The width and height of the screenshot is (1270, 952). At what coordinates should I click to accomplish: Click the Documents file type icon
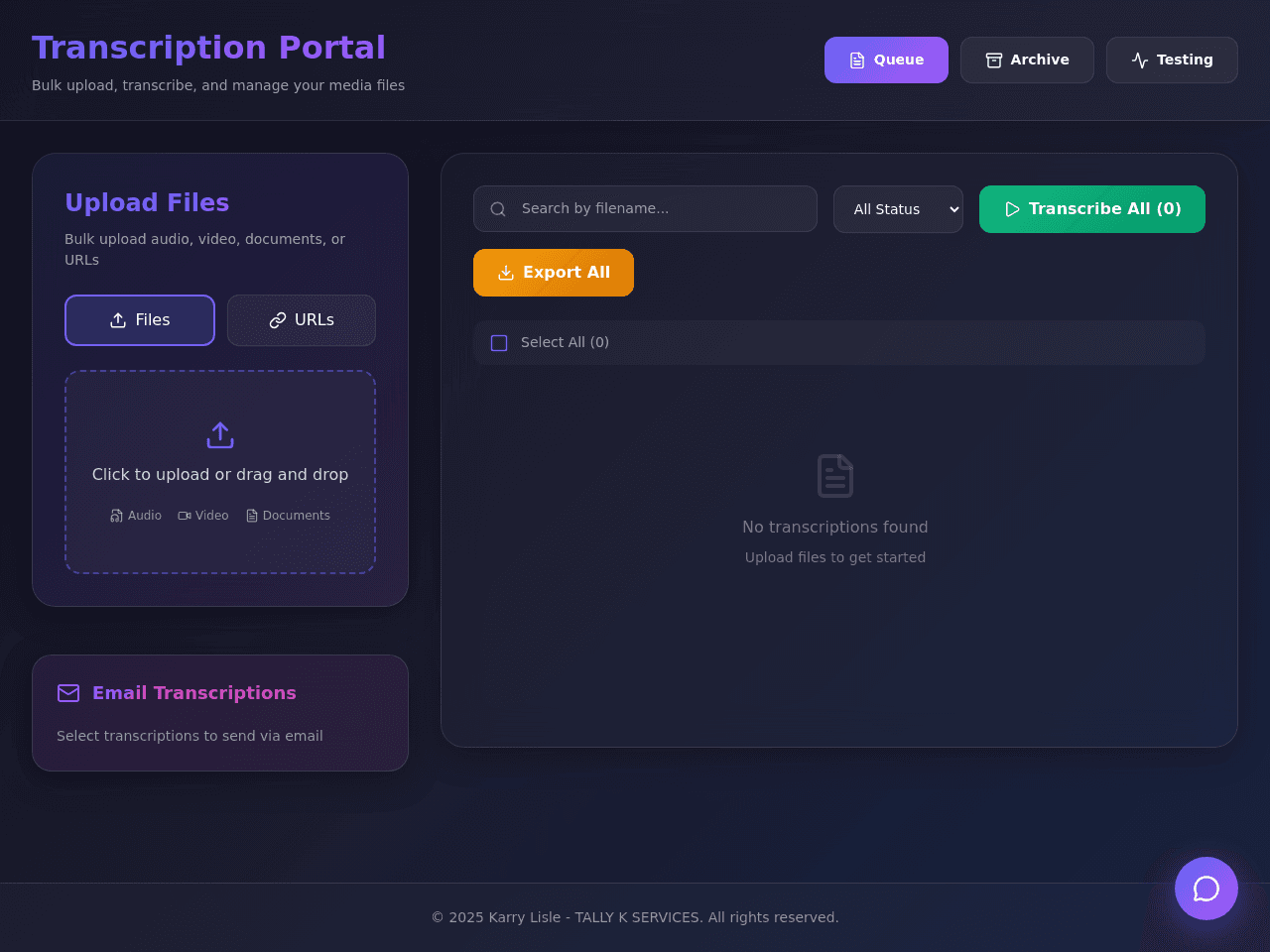click(x=252, y=516)
